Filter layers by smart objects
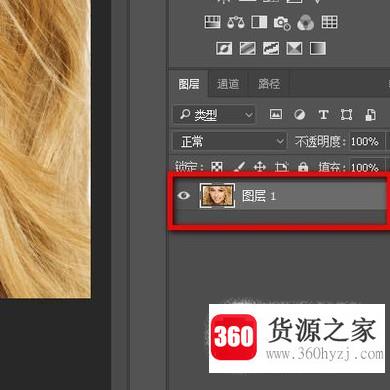This screenshot has width=390, height=390. 370,115
